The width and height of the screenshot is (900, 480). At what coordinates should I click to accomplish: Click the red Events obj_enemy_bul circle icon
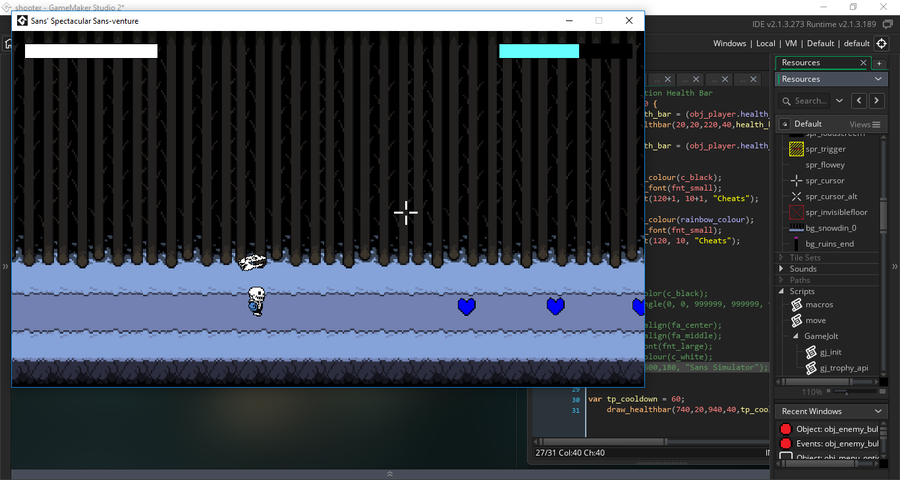pos(785,444)
